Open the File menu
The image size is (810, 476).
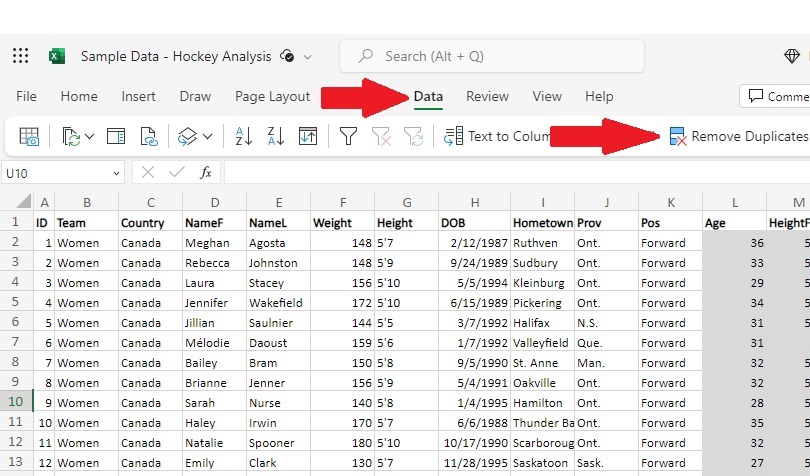pyautogui.click(x=26, y=97)
